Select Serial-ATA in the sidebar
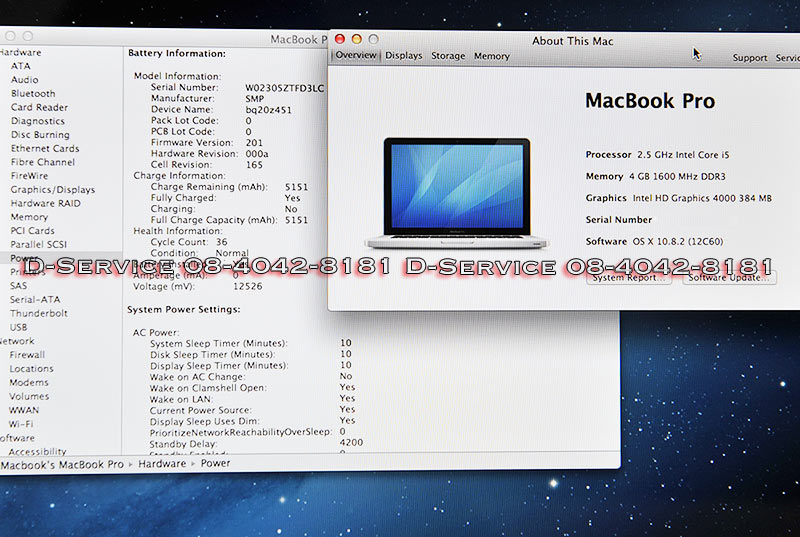 (x=35, y=300)
